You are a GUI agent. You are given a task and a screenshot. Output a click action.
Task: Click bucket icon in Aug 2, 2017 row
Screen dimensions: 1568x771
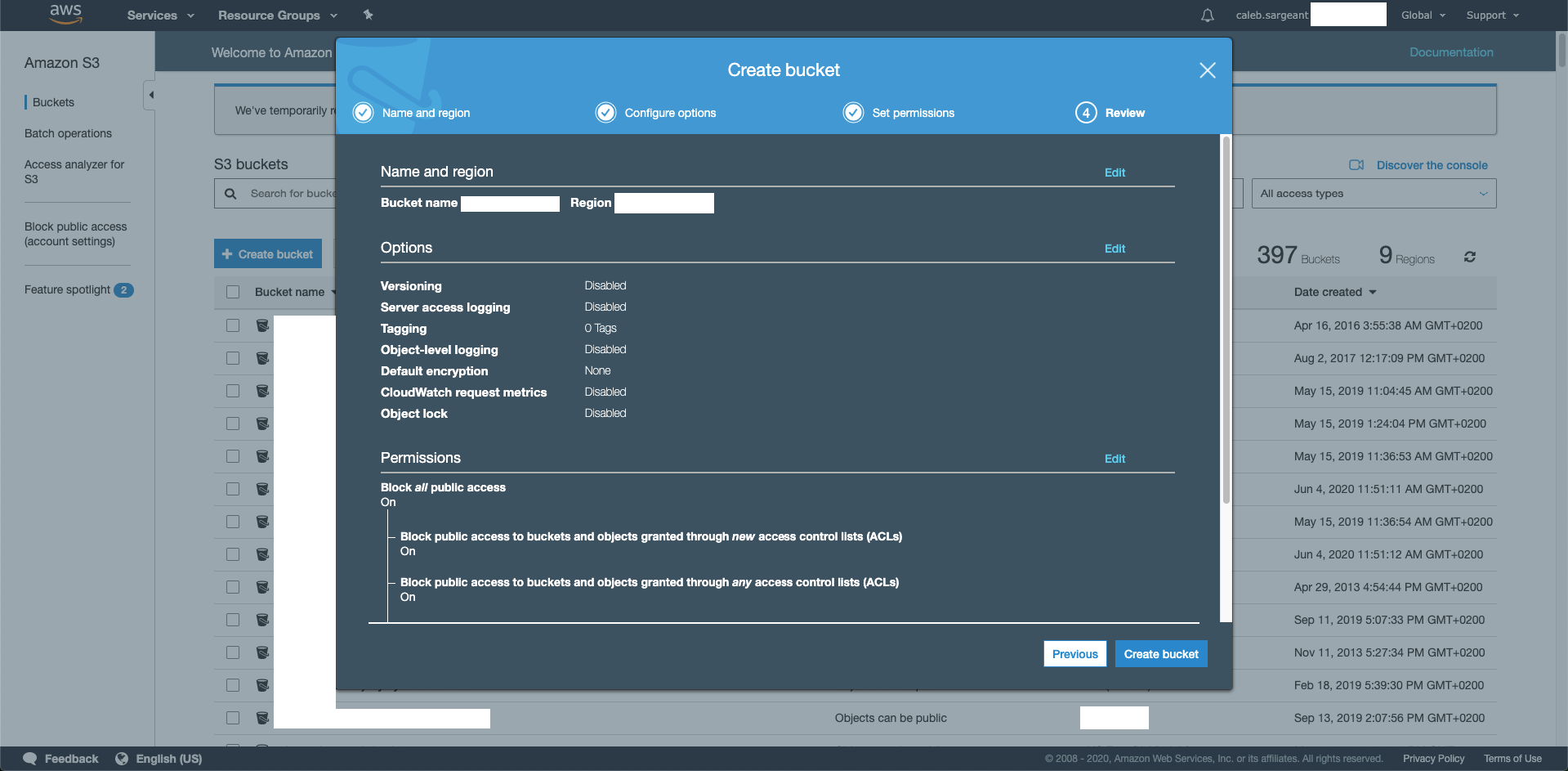[x=262, y=358]
